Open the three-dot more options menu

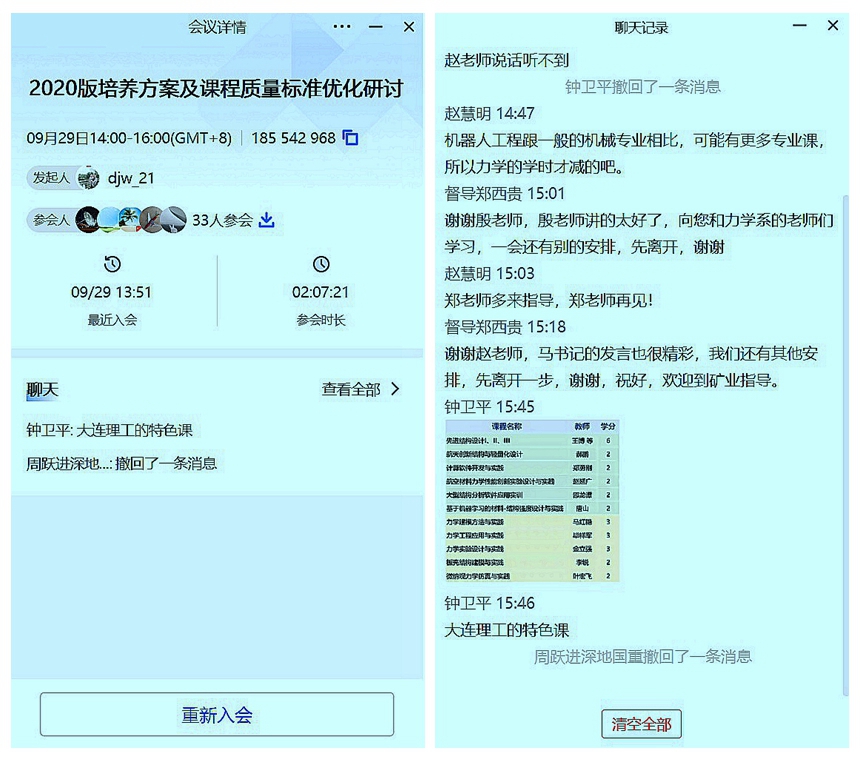coord(342,27)
